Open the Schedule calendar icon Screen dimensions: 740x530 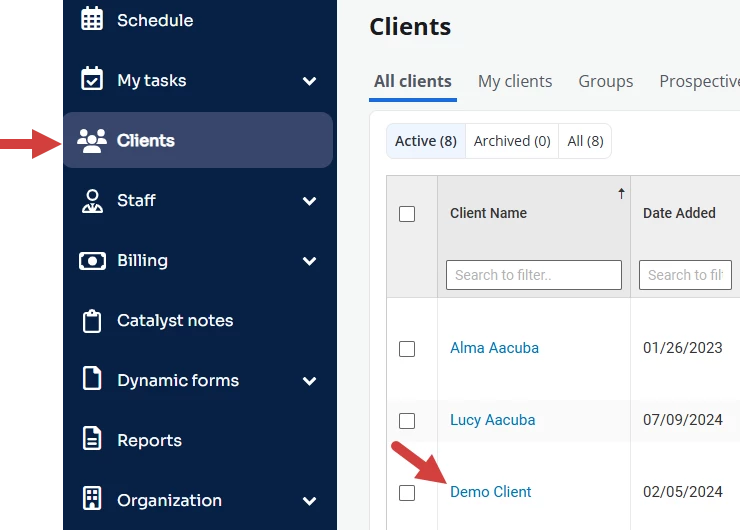pyautogui.click(x=92, y=19)
